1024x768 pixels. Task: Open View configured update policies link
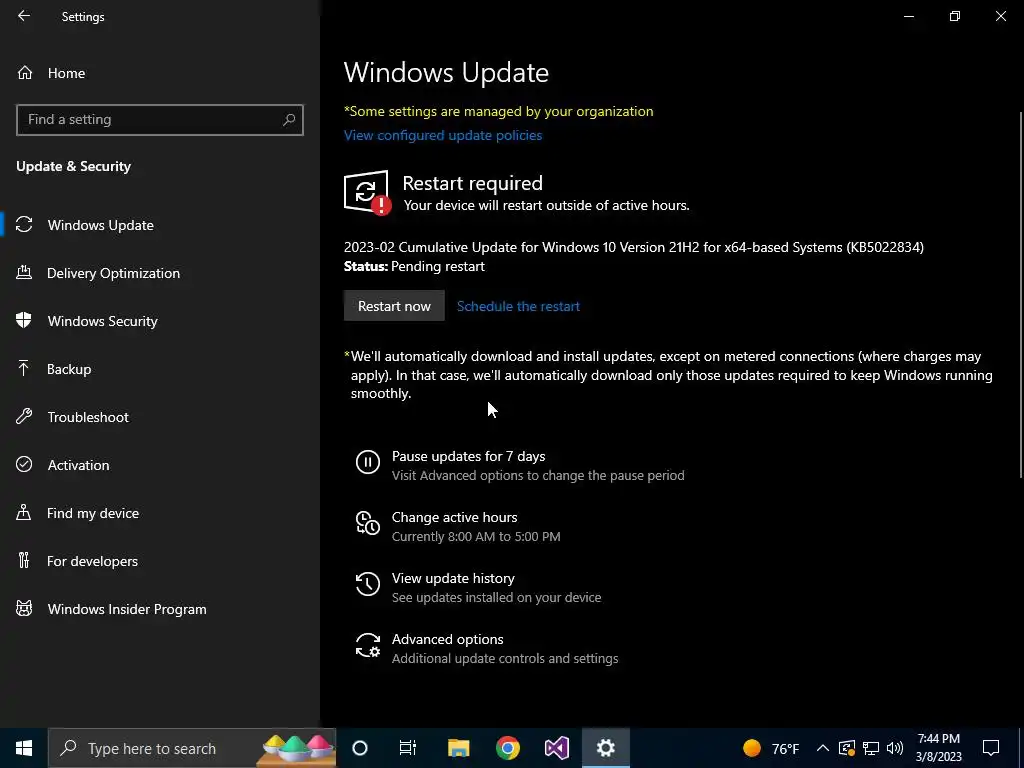(x=443, y=135)
